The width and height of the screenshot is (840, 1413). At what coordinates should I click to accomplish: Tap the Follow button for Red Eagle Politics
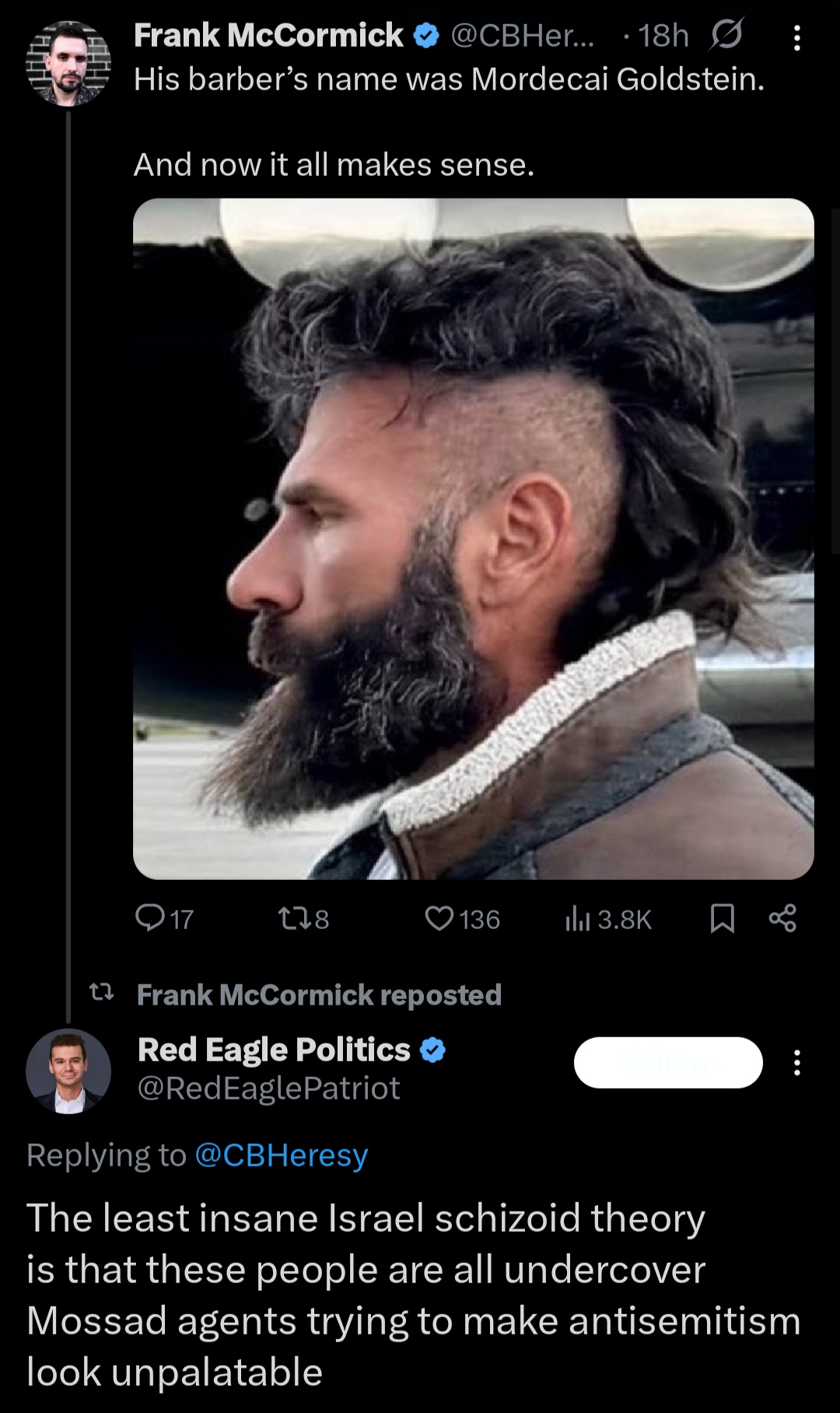668,1063
